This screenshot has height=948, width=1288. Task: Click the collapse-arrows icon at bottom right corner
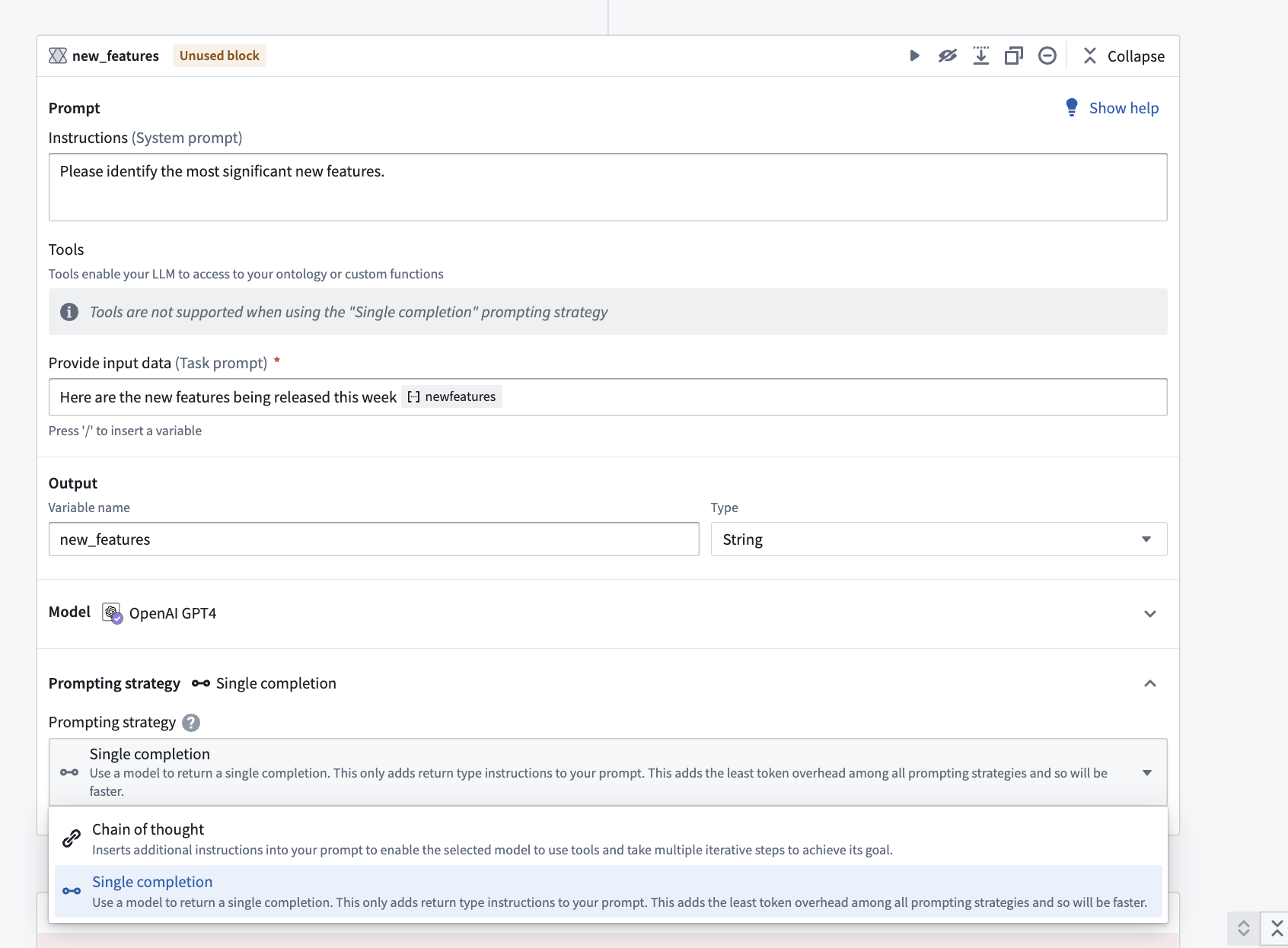pyautogui.click(x=1277, y=928)
